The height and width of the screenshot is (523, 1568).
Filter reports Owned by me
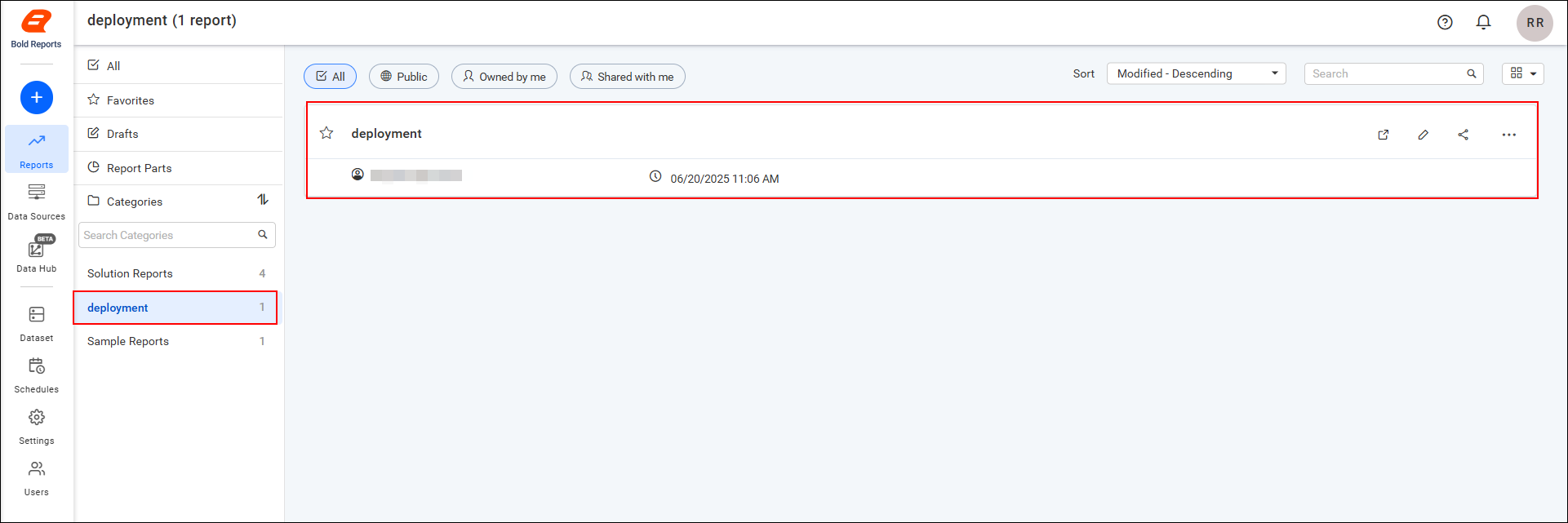(504, 77)
